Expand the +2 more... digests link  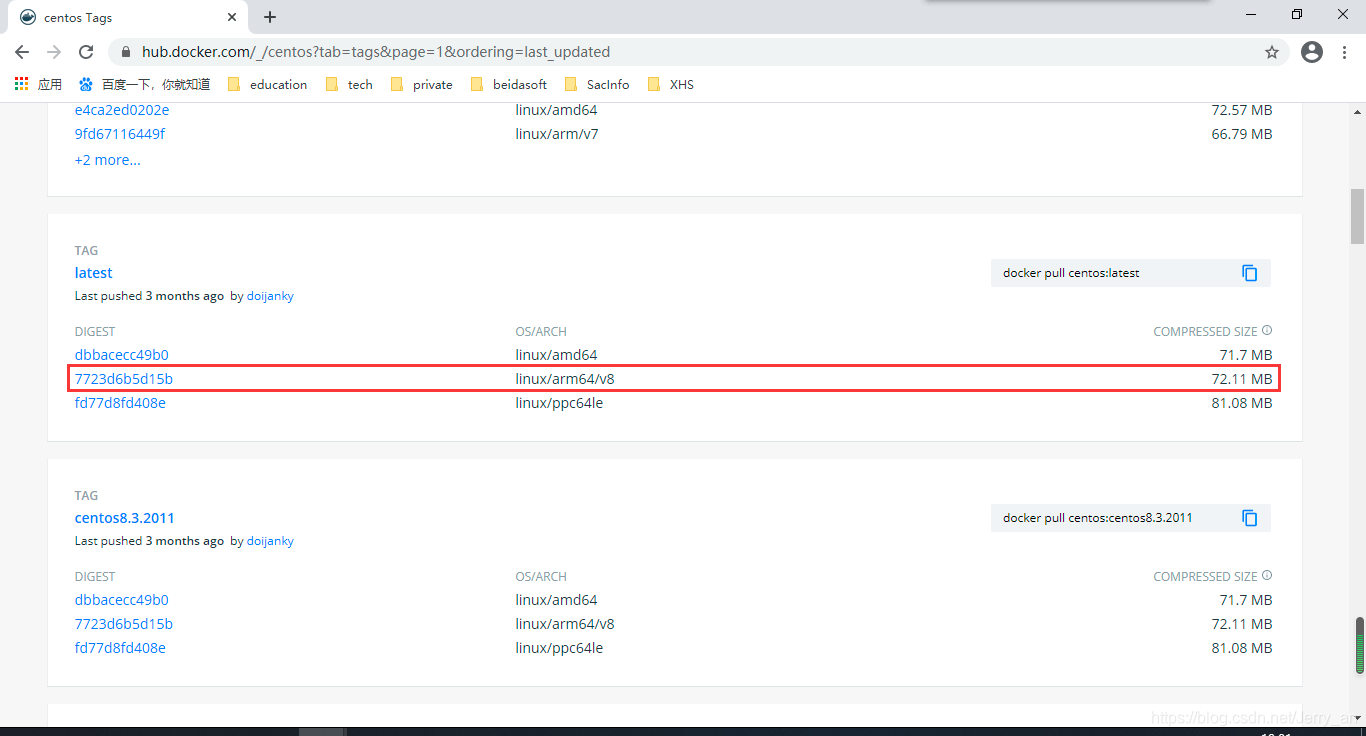[x=107, y=160]
